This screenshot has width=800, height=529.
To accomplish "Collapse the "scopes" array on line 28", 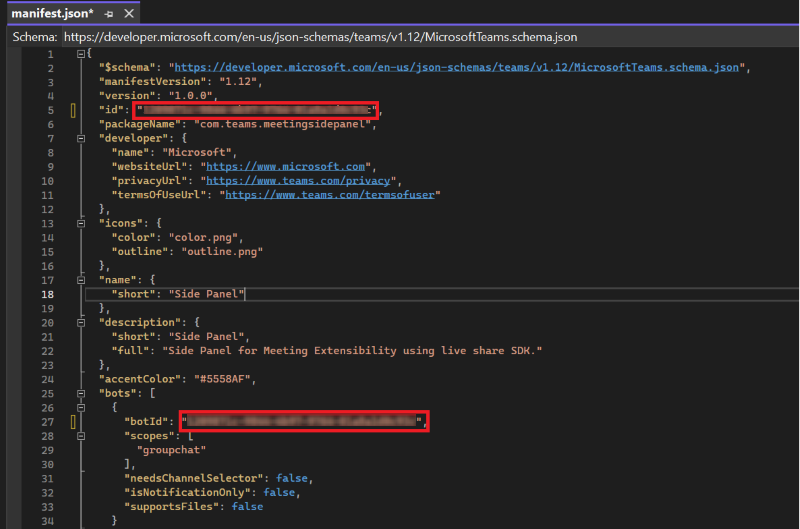I will pyautogui.click(x=81, y=436).
